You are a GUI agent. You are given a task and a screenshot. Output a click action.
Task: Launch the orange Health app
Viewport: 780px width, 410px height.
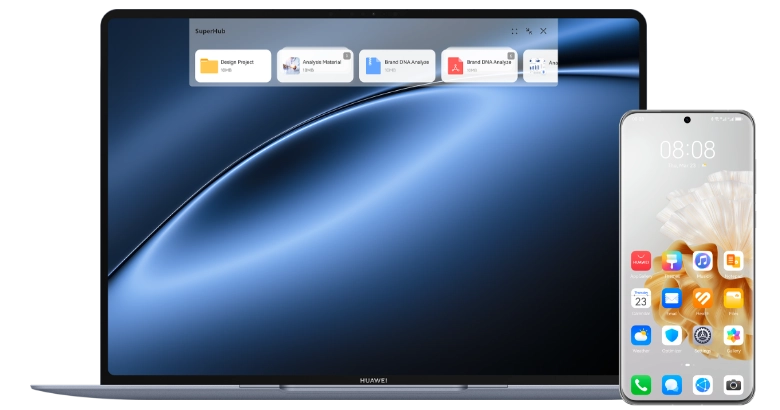702,299
